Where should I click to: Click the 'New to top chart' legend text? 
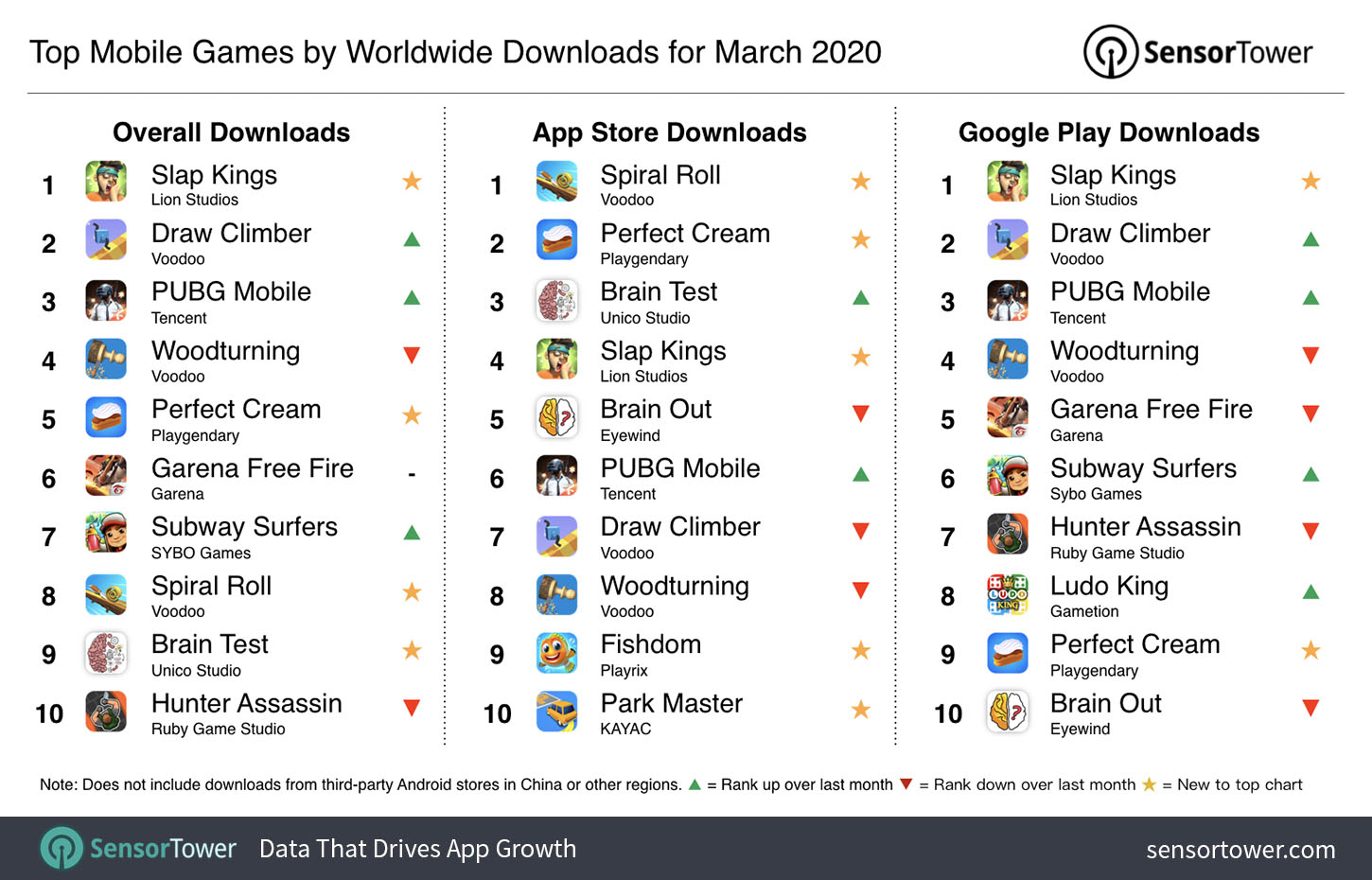coord(1240,784)
